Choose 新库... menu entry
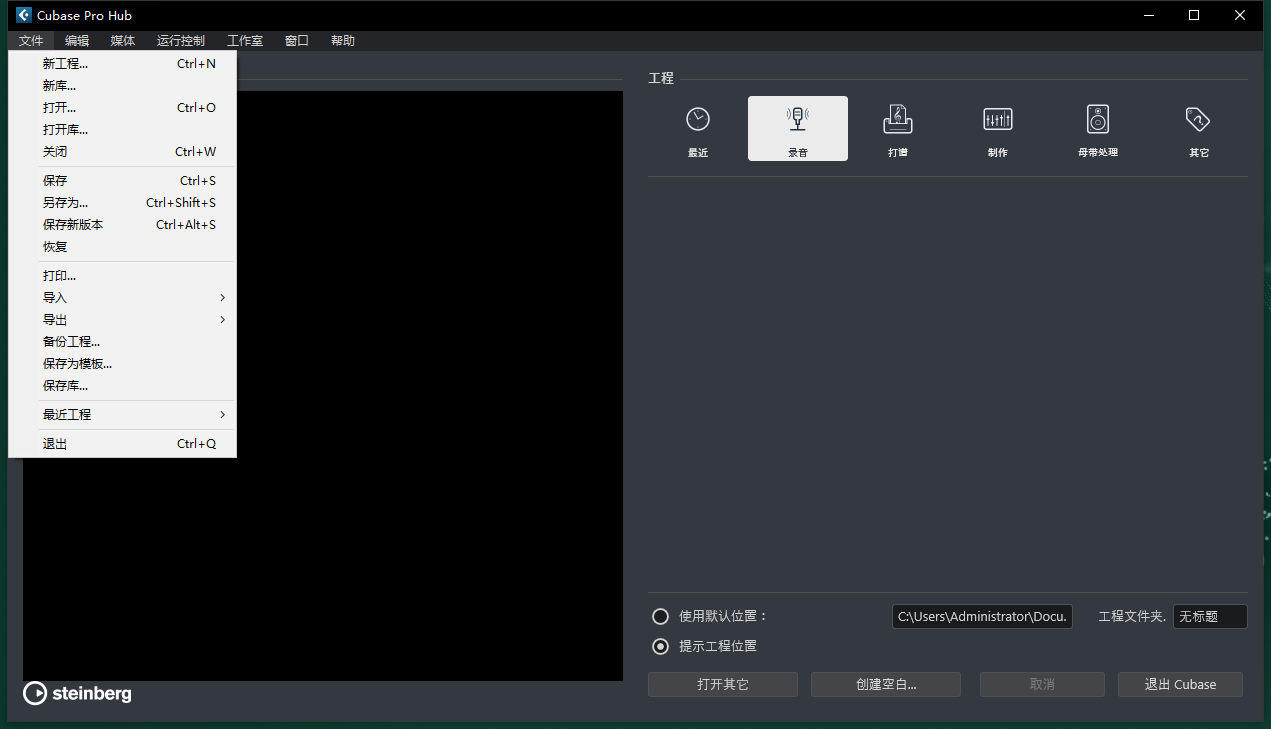Viewport: 1271px width, 729px height. pyautogui.click(x=122, y=86)
